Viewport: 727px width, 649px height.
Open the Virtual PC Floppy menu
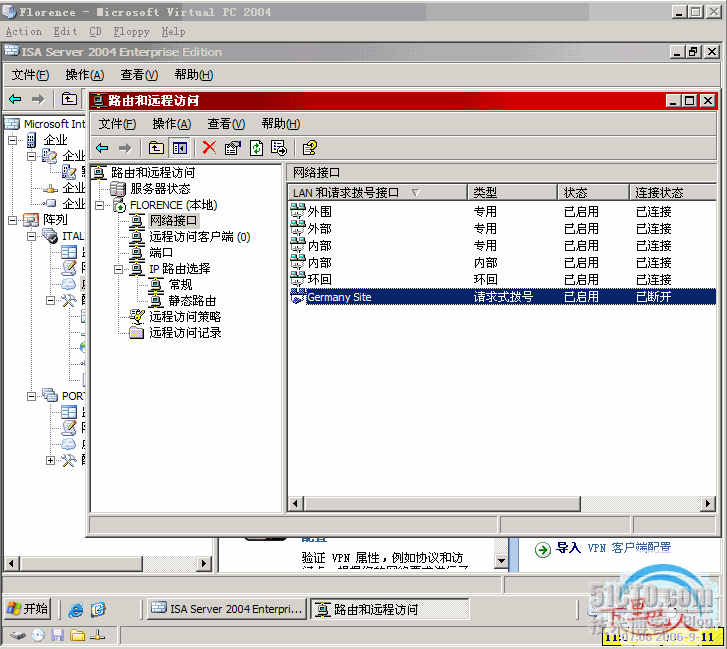click(x=132, y=32)
